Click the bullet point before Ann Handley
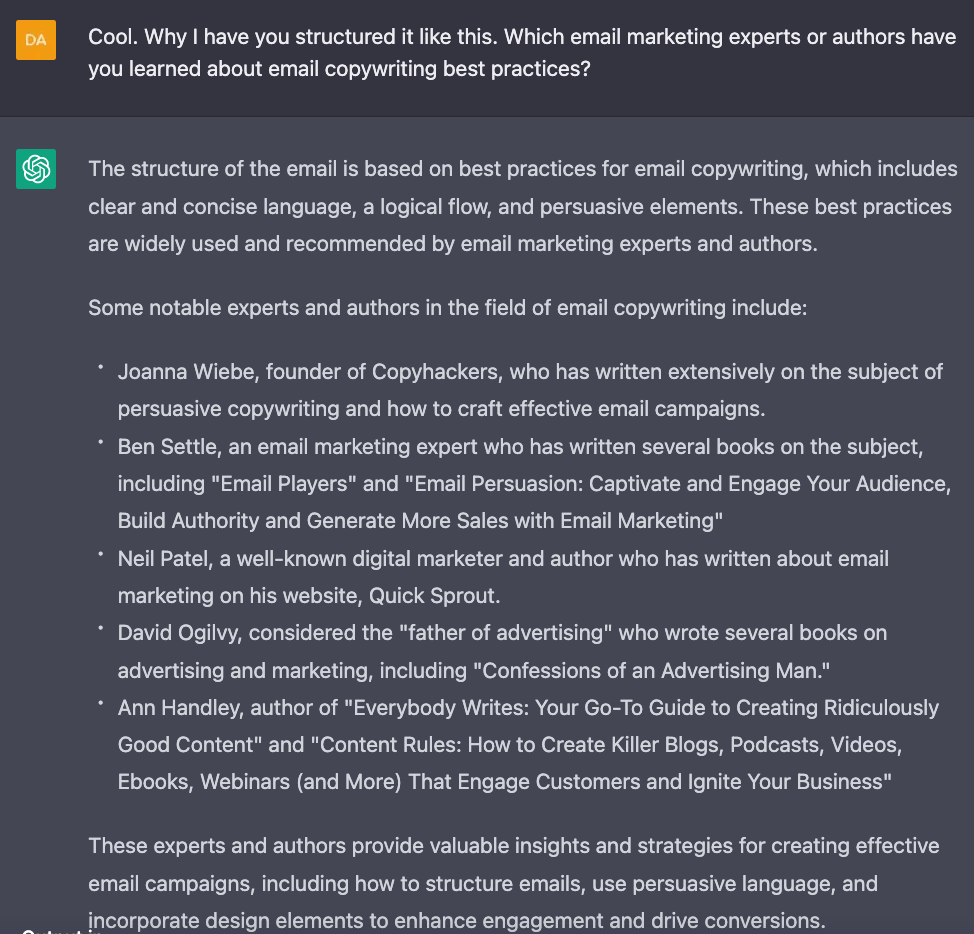Image resolution: width=974 pixels, height=934 pixels. (101, 704)
